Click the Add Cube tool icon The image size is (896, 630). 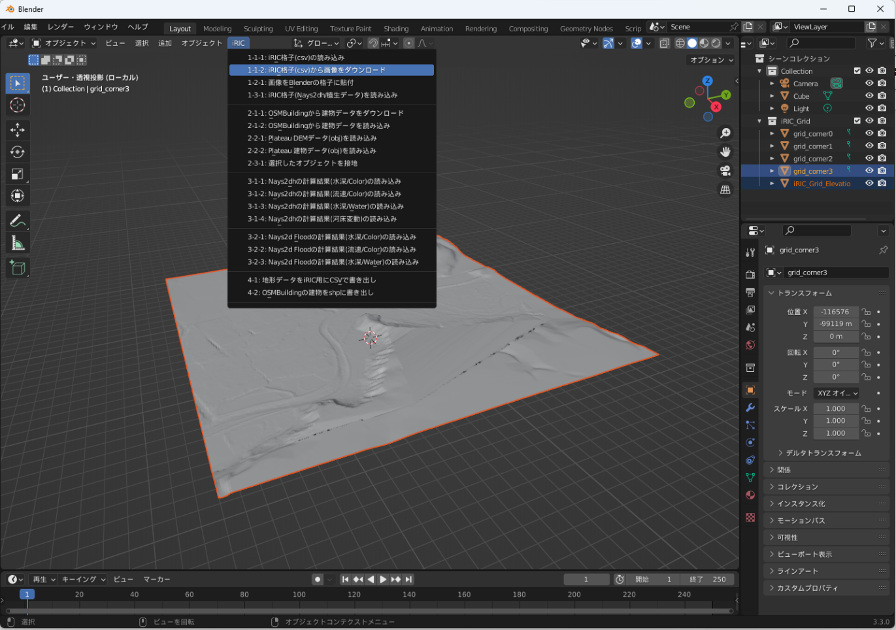[x=18, y=267]
